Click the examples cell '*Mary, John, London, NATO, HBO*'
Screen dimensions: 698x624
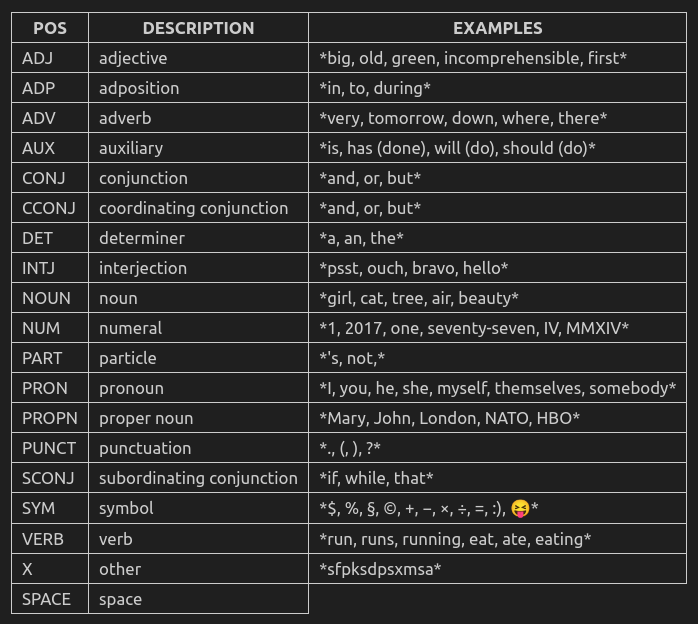pyautogui.click(x=449, y=418)
